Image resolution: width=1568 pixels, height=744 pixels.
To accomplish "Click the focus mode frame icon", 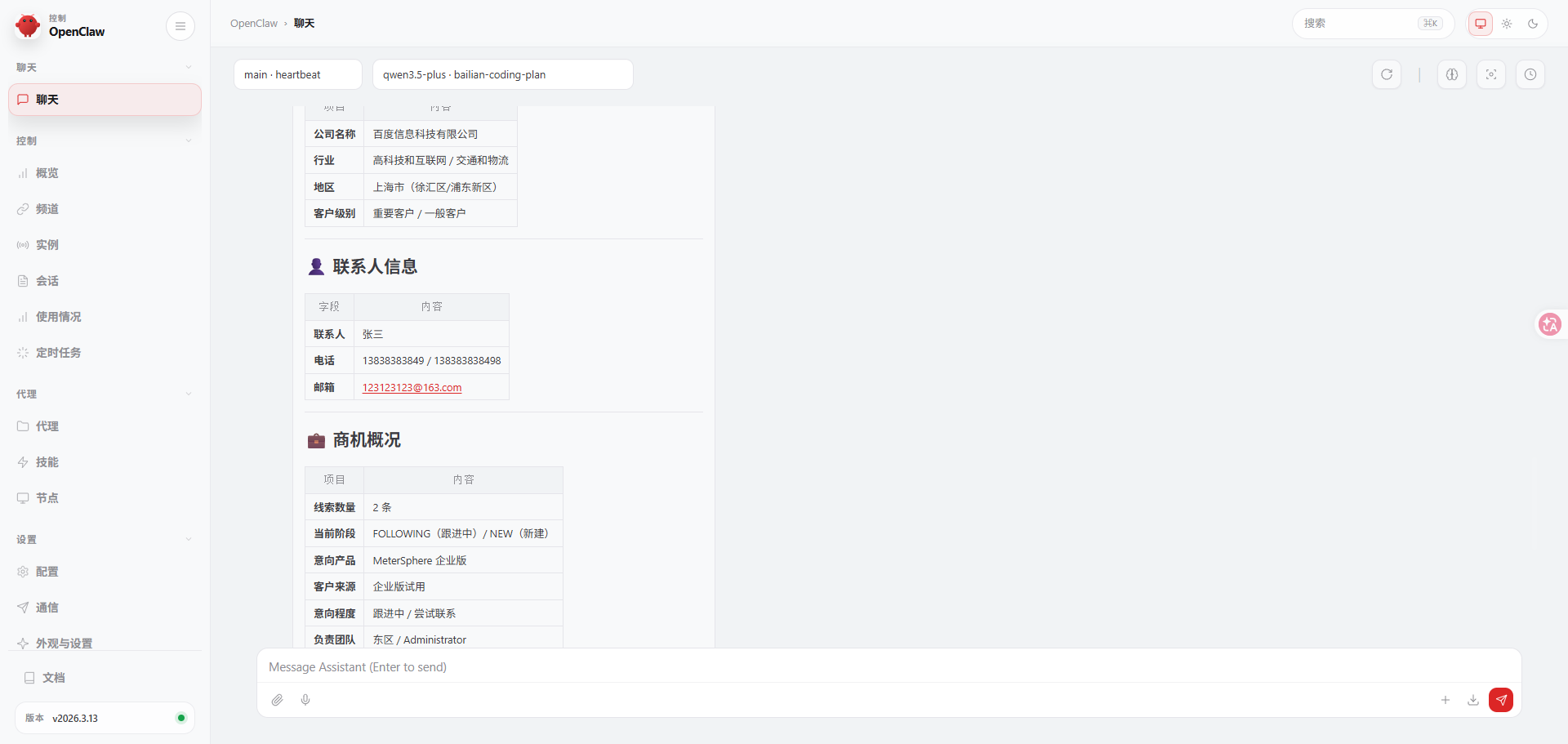I will [1490, 74].
